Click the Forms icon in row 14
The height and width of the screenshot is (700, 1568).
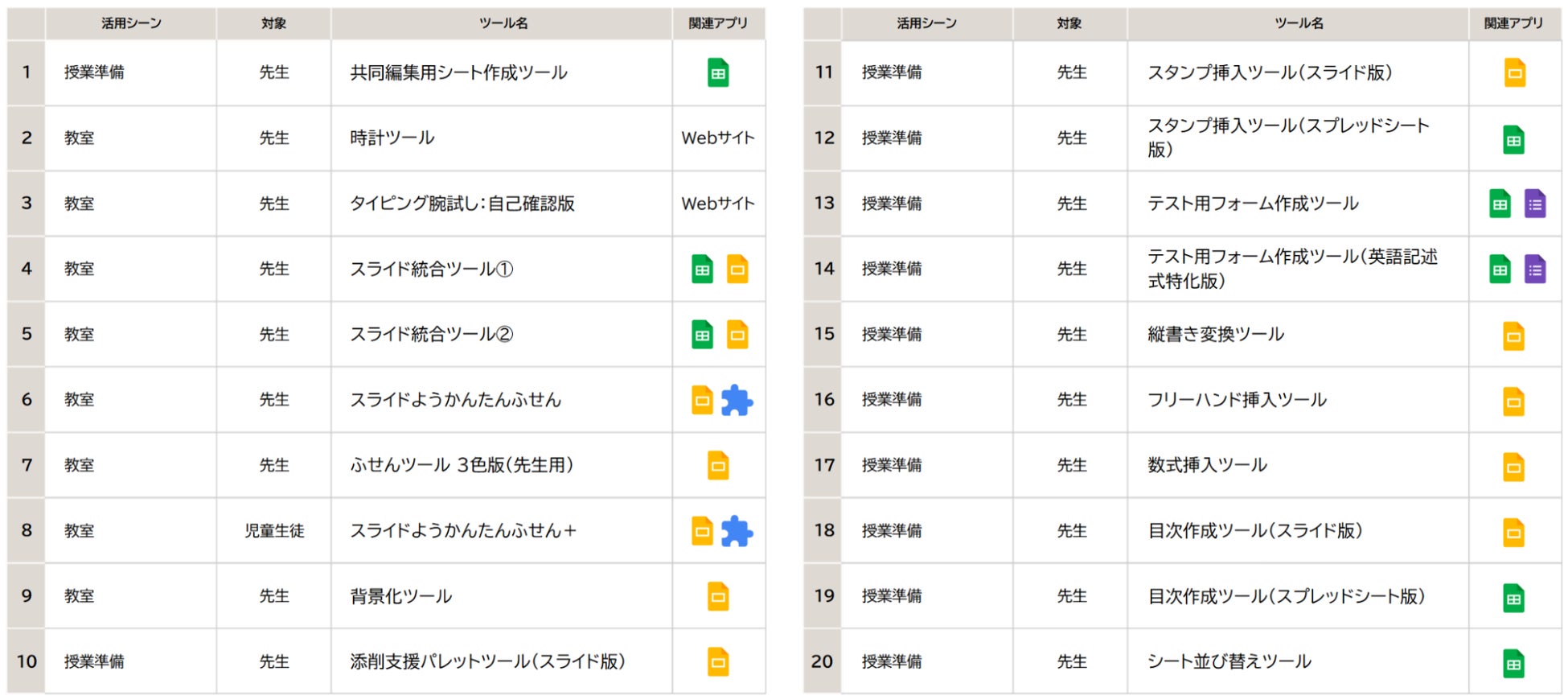pyautogui.click(x=1535, y=270)
